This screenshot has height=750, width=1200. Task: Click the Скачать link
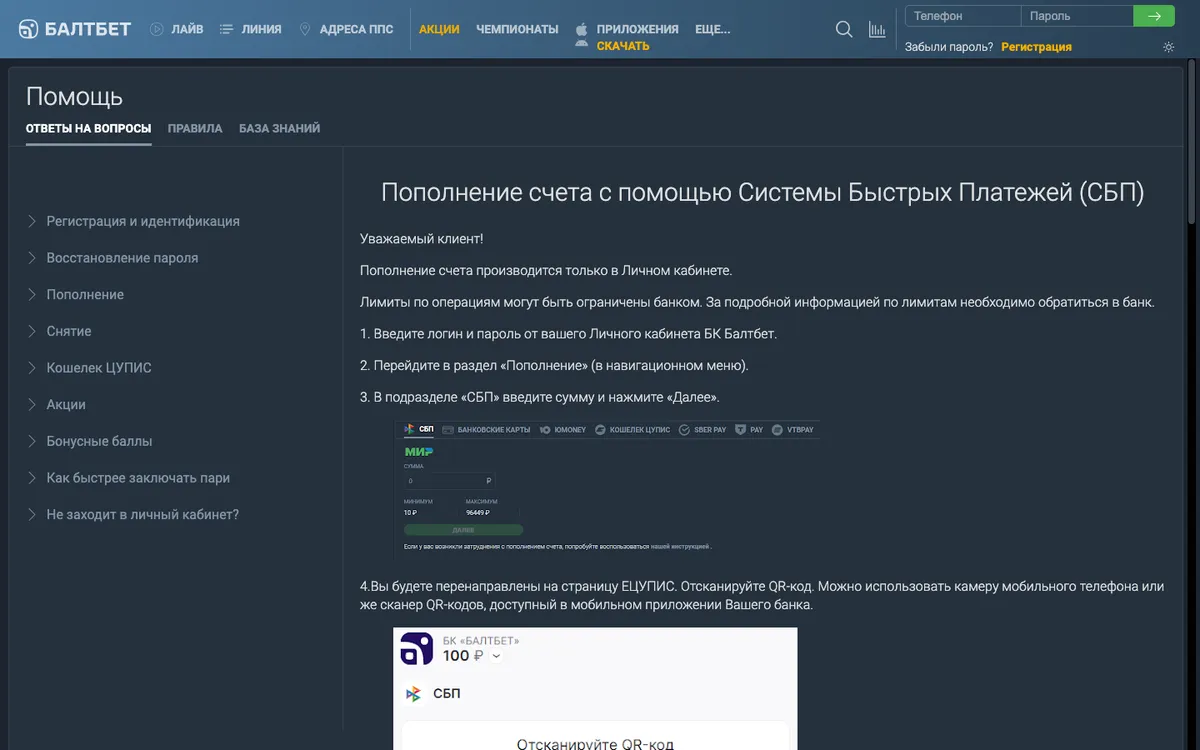(623, 46)
